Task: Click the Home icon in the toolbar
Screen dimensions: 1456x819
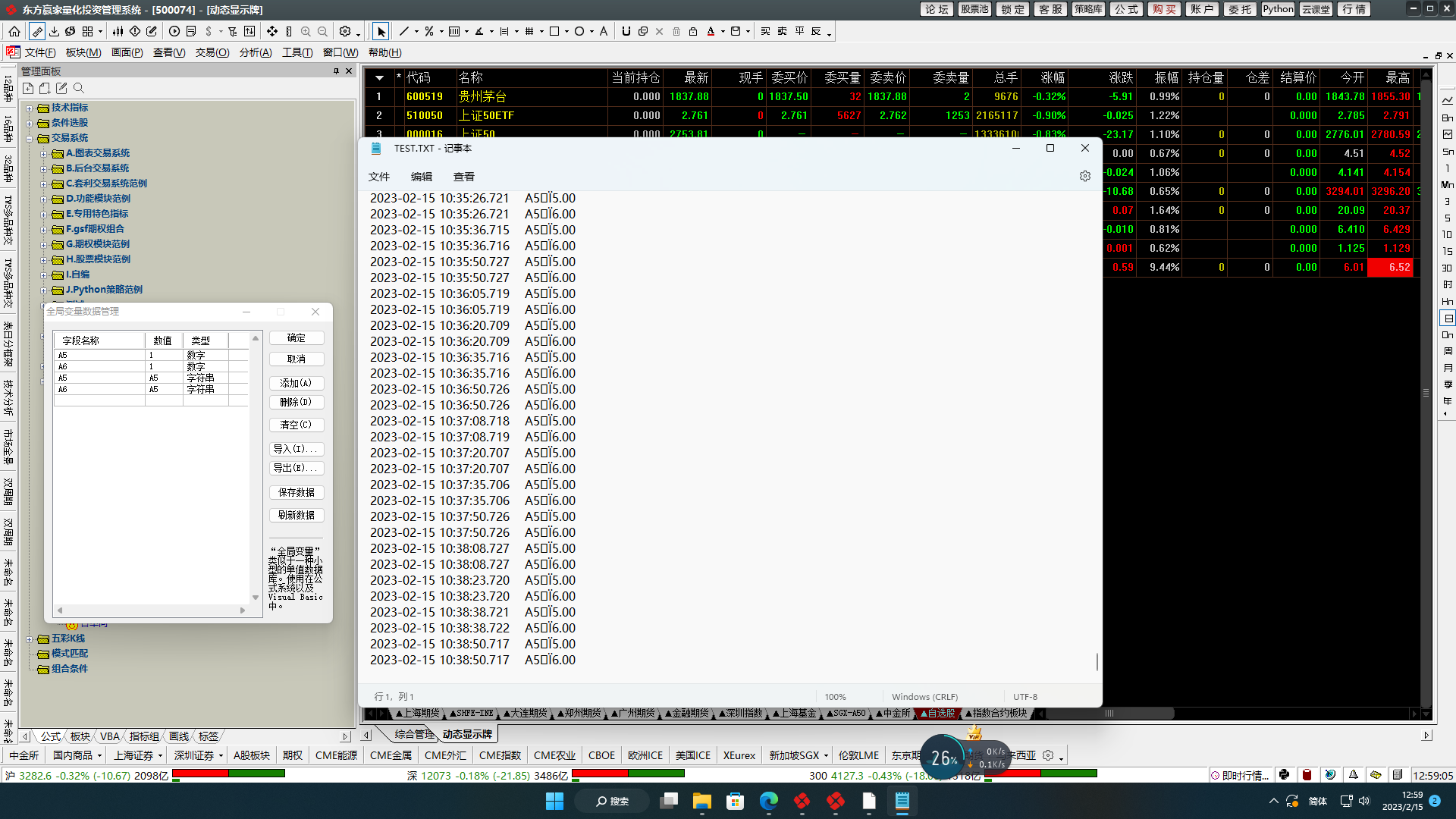Action: (x=14, y=31)
